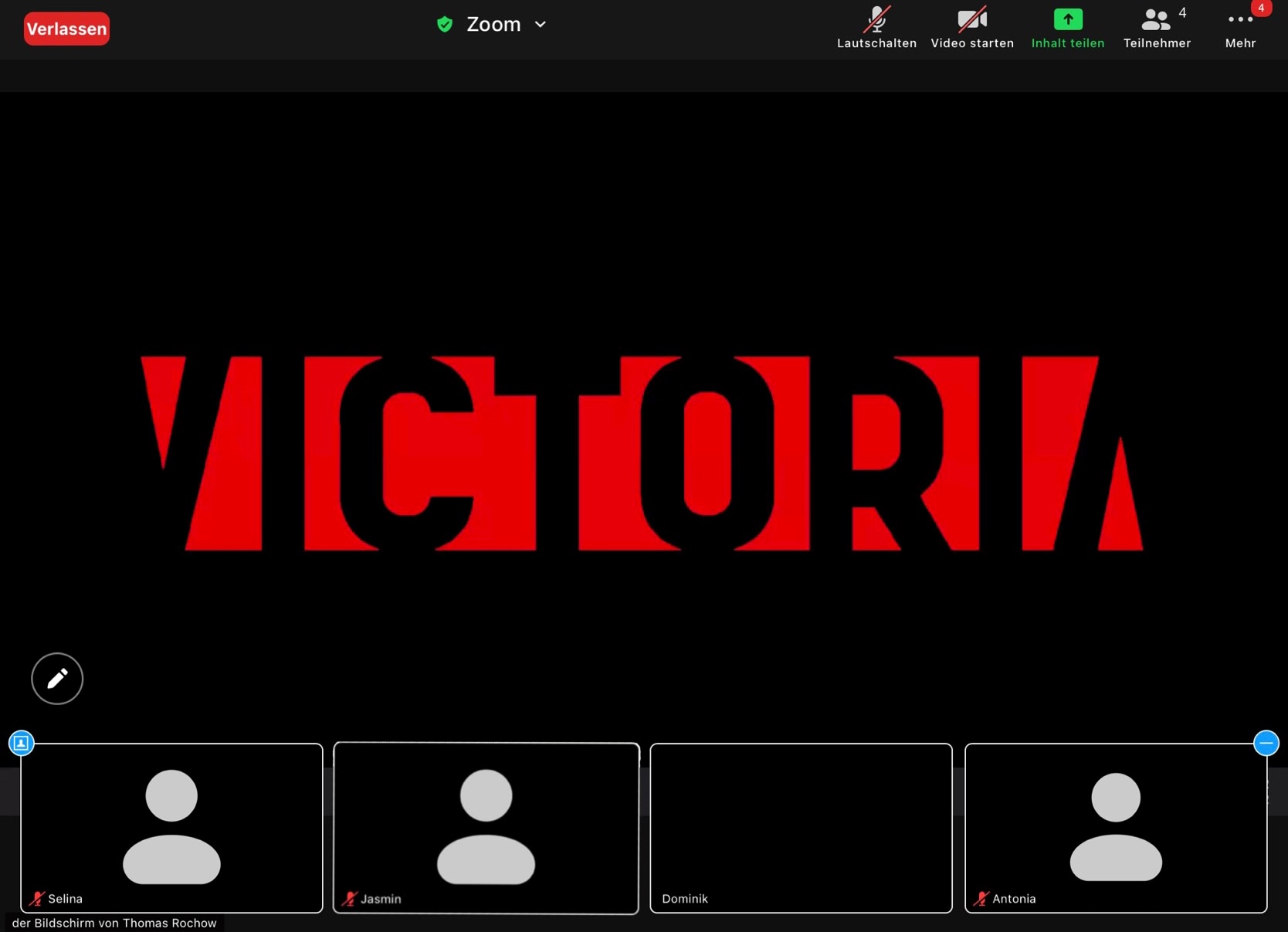The image size is (1288, 932).
Task: Start camera with Video starten
Action: [x=972, y=28]
